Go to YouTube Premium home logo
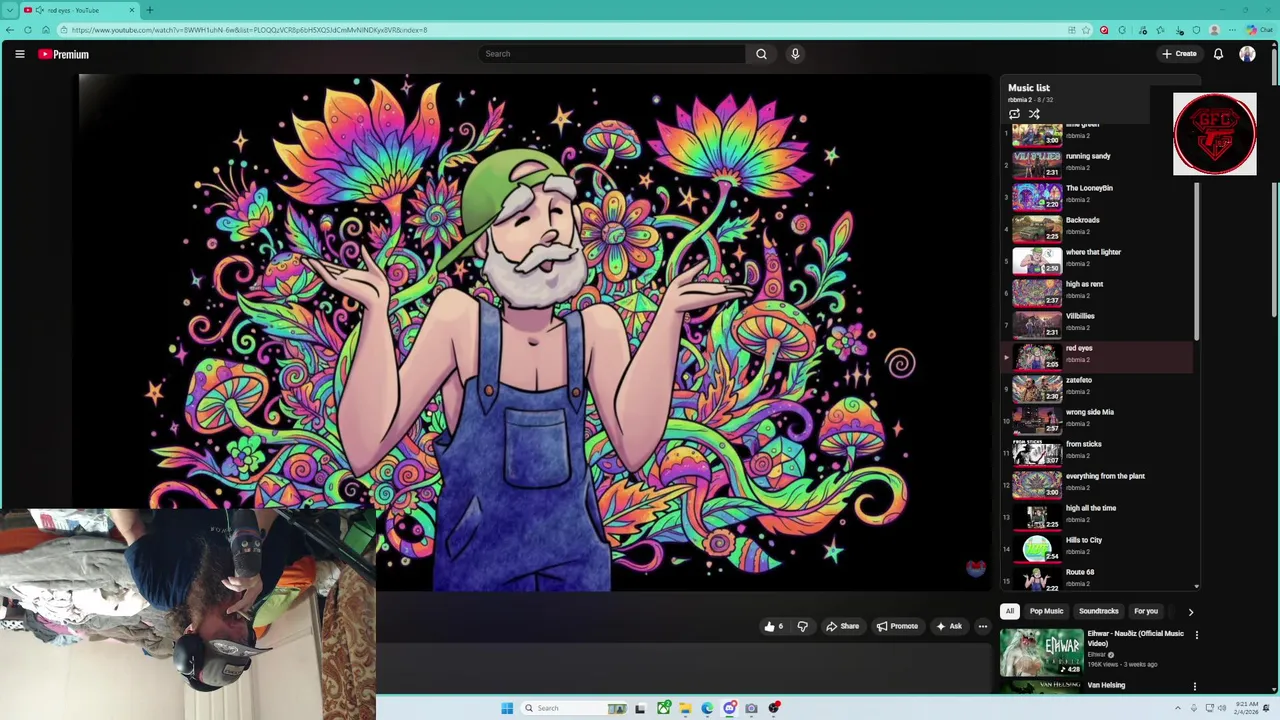Image resolution: width=1280 pixels, height=720 pixels. tap(64, 54)
